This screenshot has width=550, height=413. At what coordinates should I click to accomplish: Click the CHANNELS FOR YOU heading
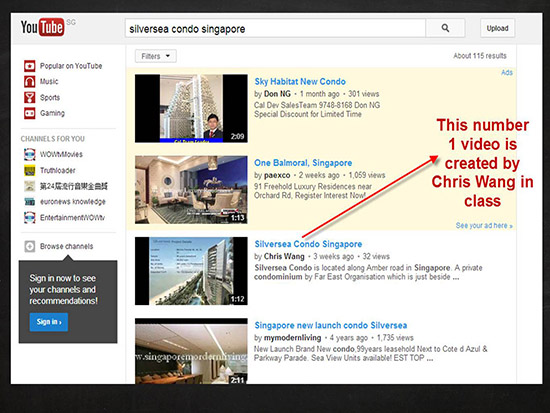(53, 139)
